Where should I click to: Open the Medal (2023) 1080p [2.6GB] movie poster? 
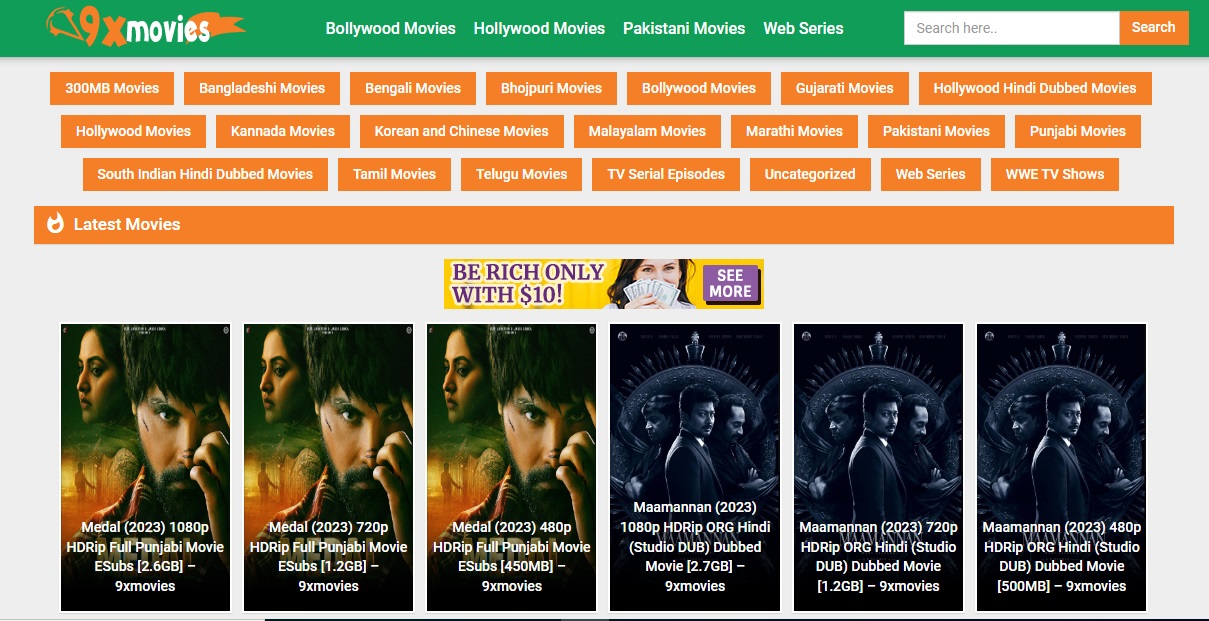tap(146, 467)
